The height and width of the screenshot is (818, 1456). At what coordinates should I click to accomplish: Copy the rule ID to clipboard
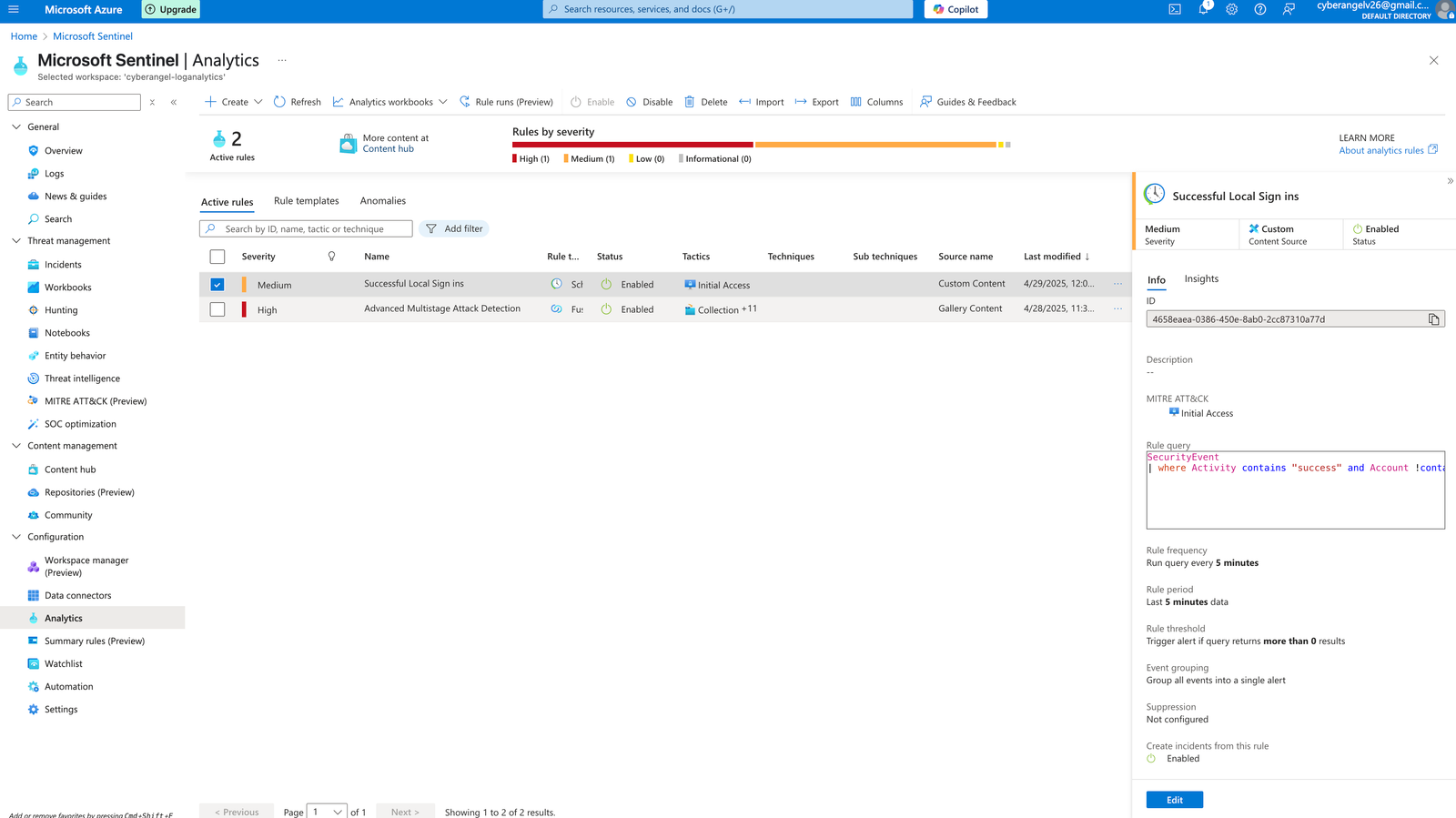click(x=1434, y=319)
